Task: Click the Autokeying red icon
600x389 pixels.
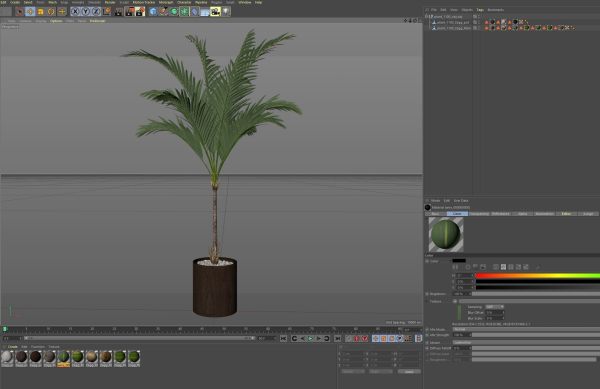Action: coord(365,339)
